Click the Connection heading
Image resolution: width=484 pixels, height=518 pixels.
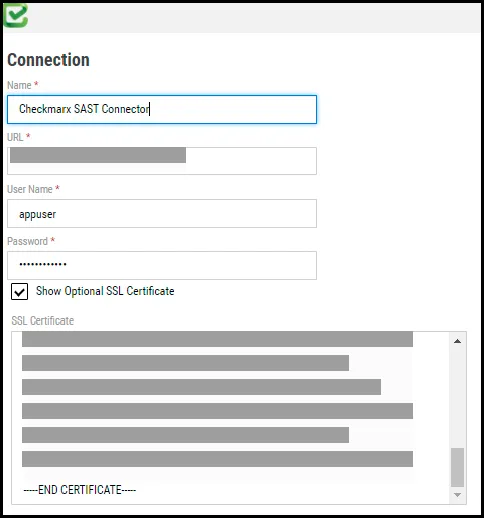pos(48,60)
